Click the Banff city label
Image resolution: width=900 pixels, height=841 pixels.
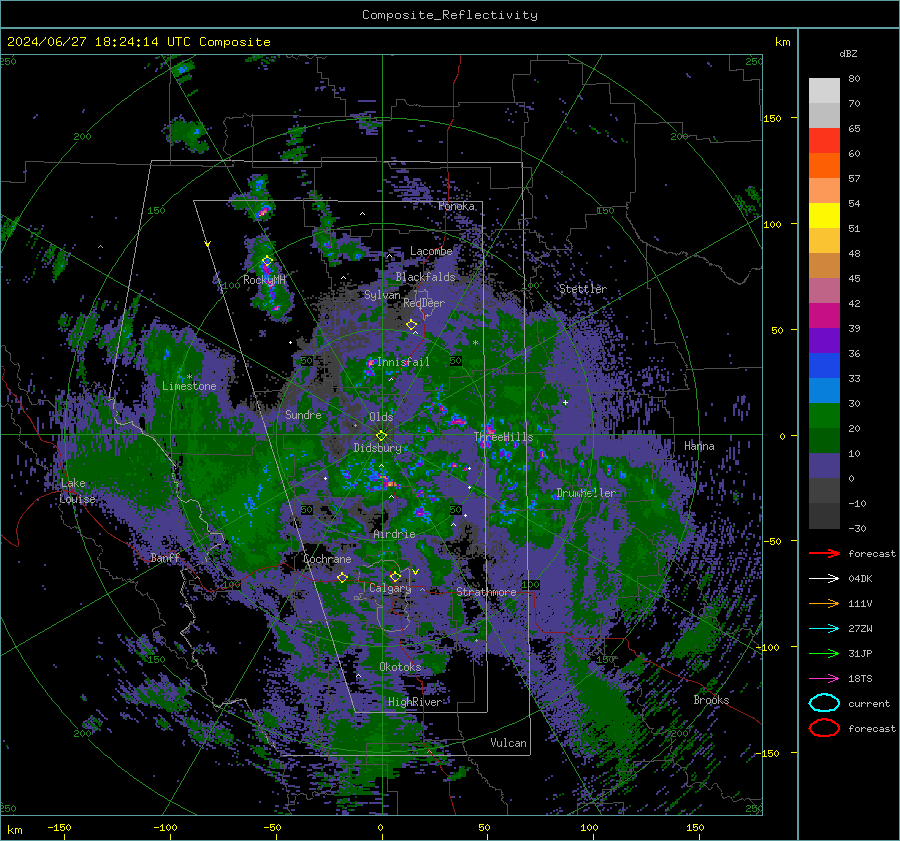165,557
